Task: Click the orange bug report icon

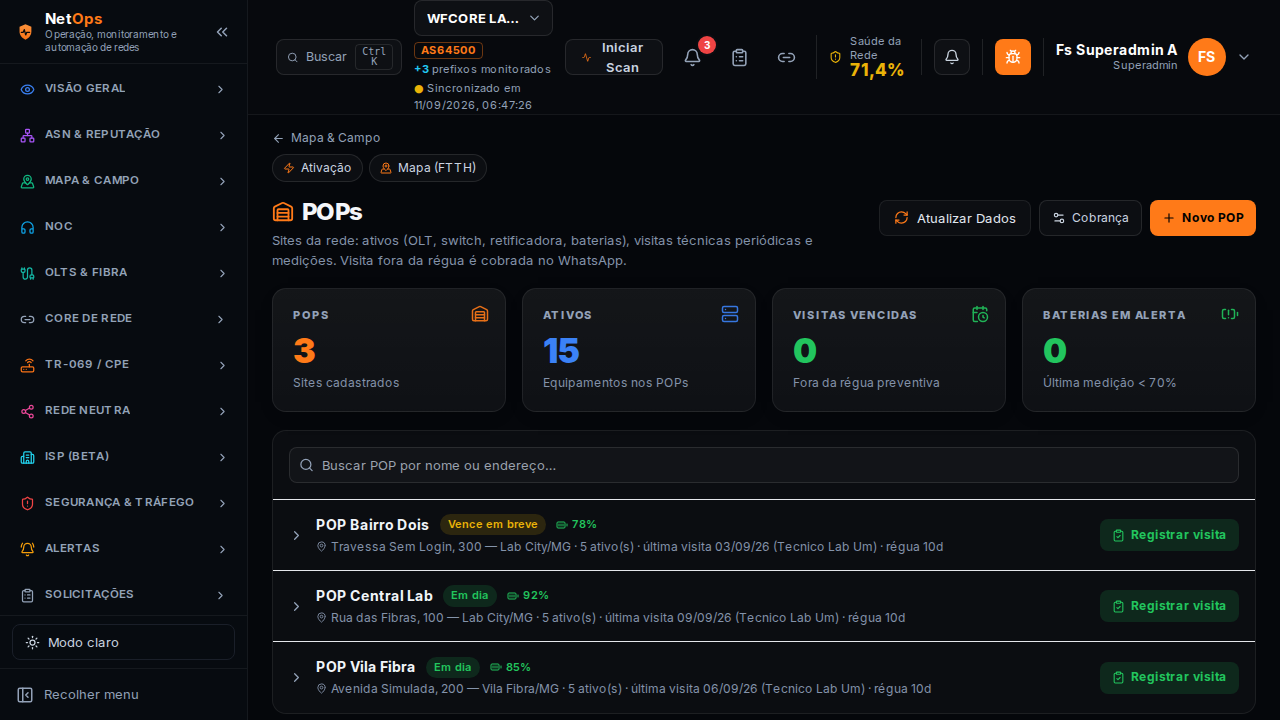Action: click(x=1013, y=57)
